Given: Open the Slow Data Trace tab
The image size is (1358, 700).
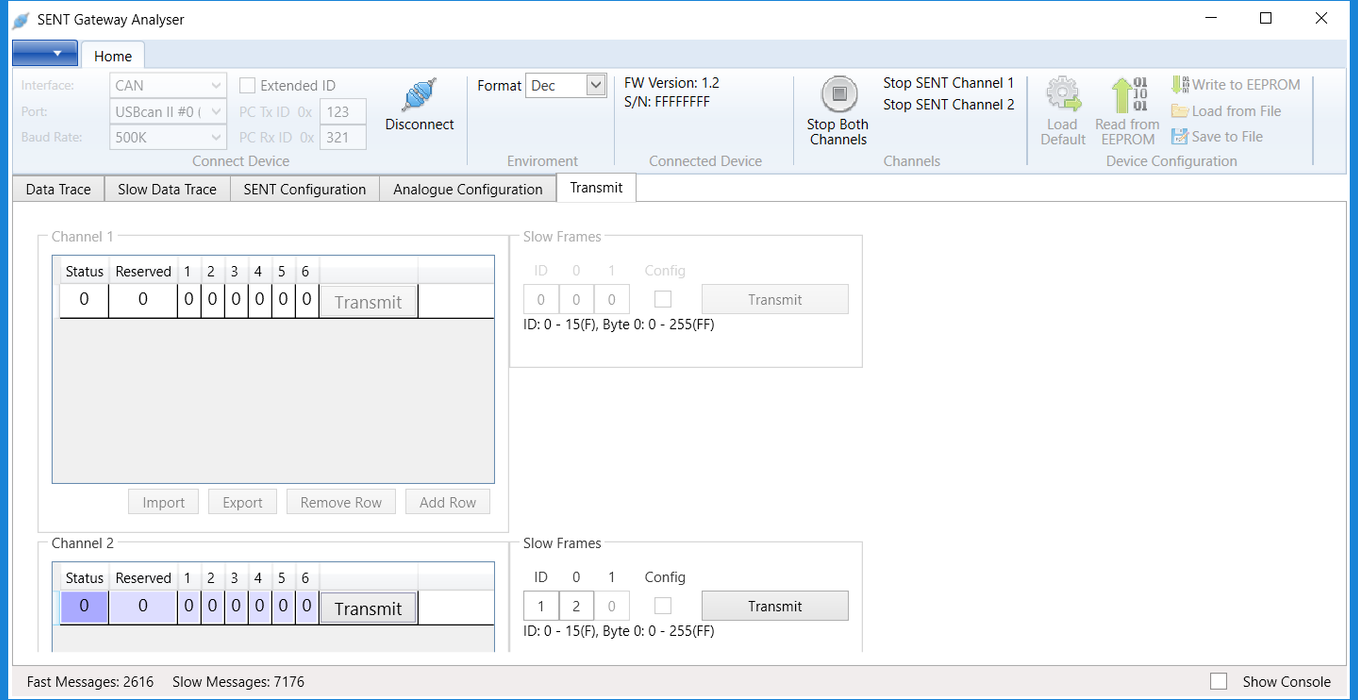Looking at the screenshot, I should tap(166, 188).
